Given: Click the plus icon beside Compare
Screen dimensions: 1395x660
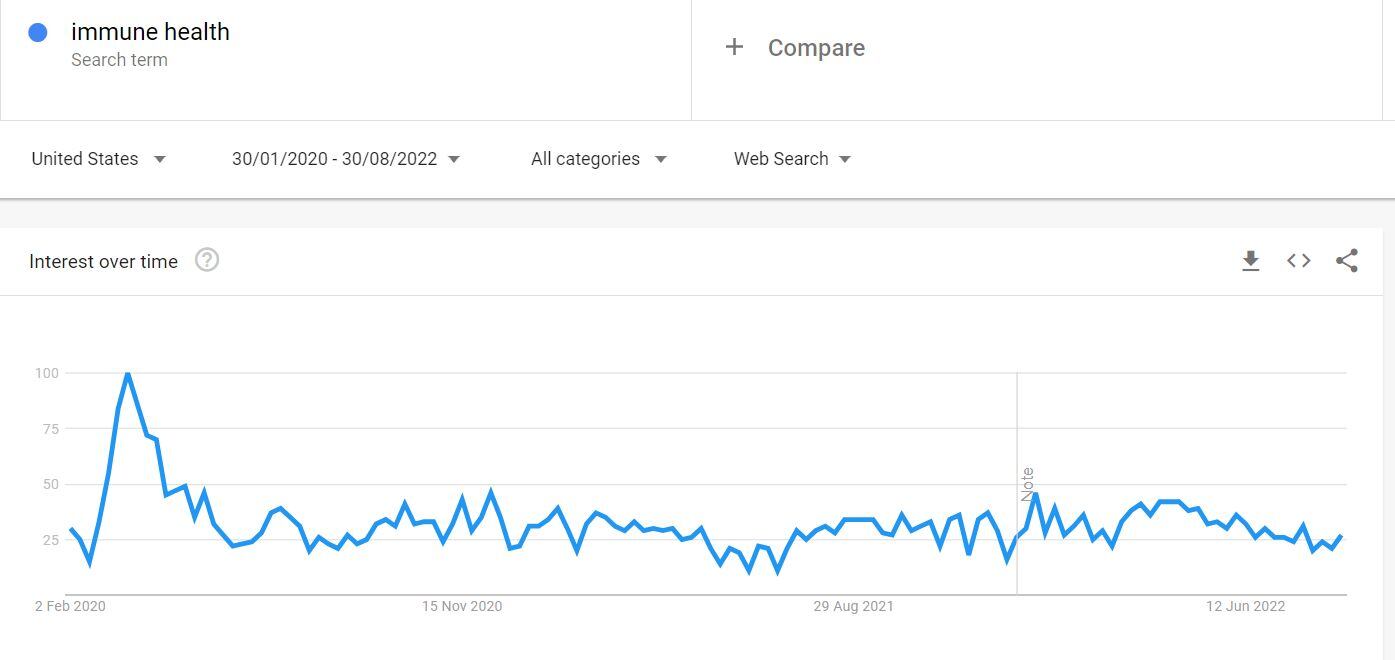Looking at the screenshot, I should (734, 47).
